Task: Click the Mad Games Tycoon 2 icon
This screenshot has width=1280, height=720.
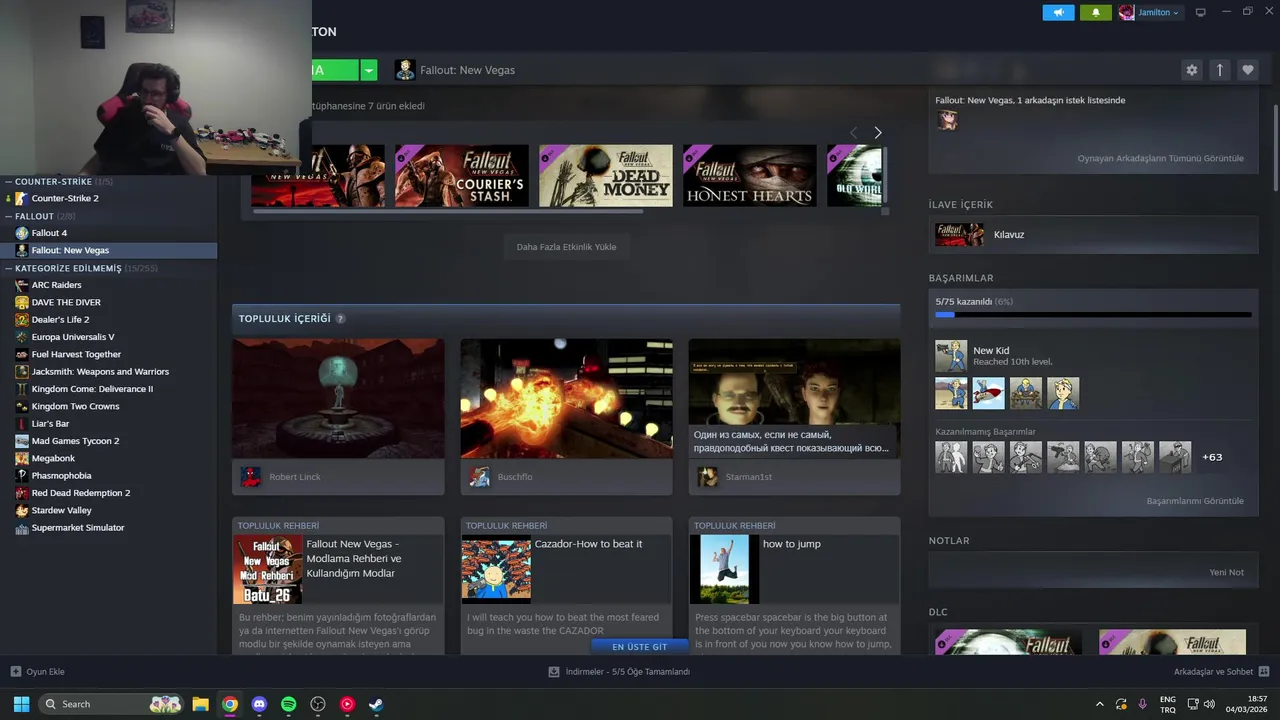Action: coord(22,441)
